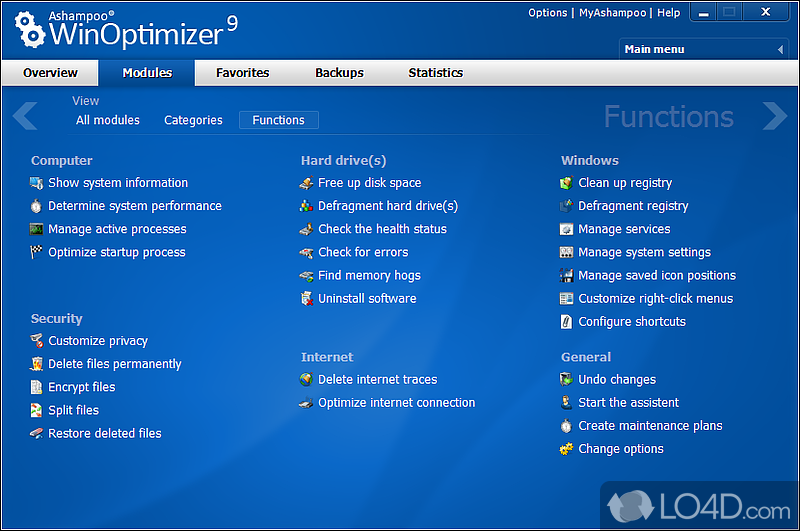Click the Manage system settings icon
Image resolution: width=800 pixels, height=531 pixels.
click(x=566, y=252)
